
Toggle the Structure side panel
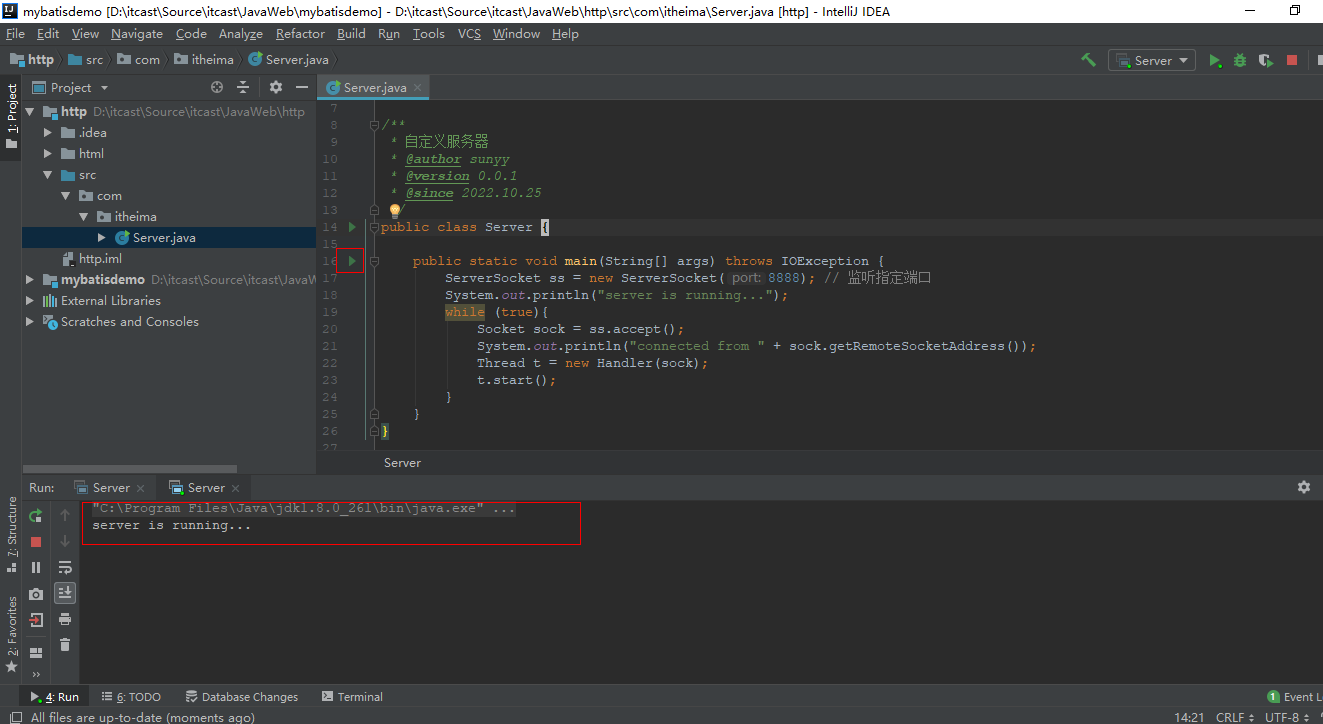coord(12,534)
